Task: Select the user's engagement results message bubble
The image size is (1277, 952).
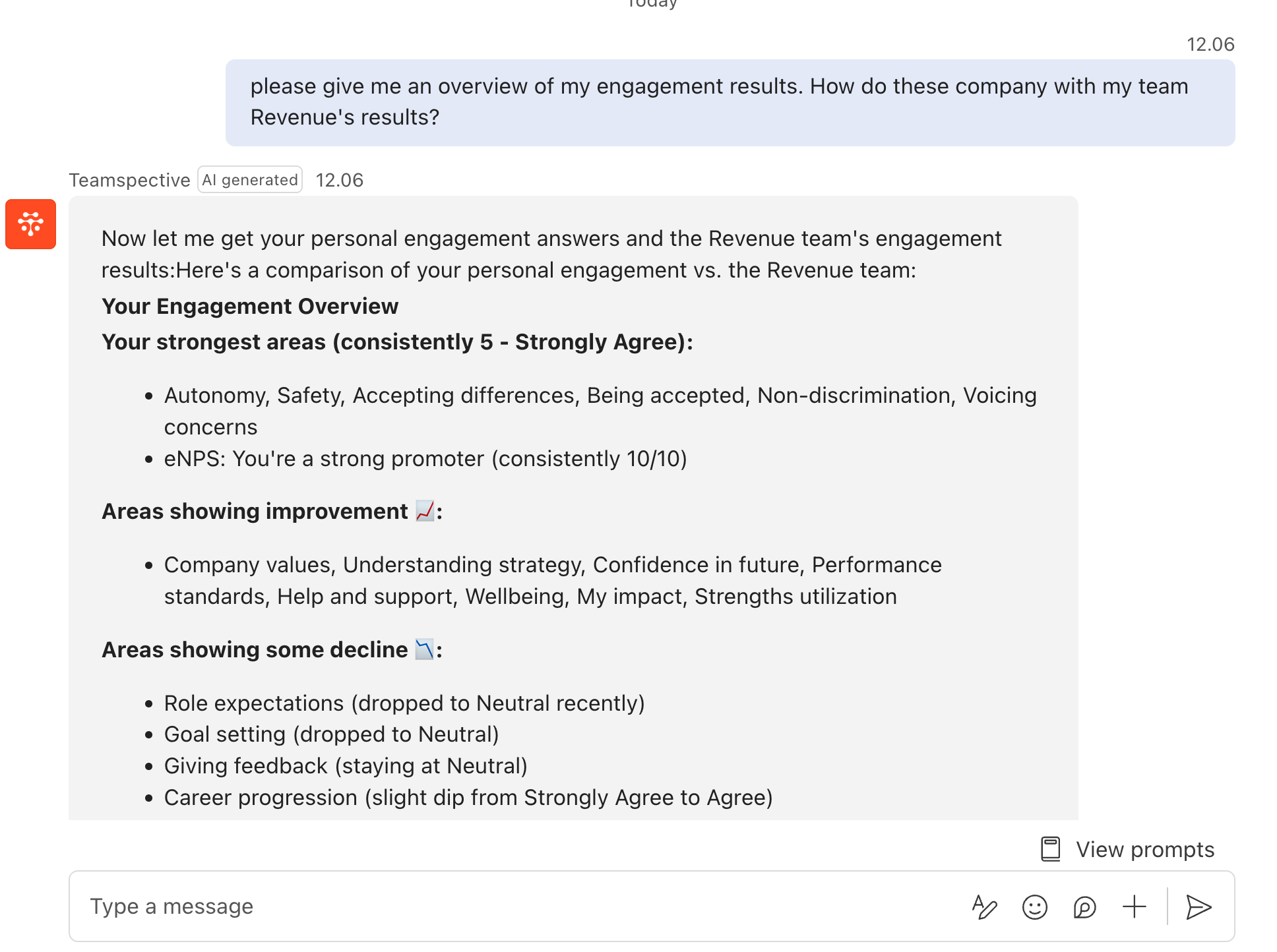Action: point(730,102)
